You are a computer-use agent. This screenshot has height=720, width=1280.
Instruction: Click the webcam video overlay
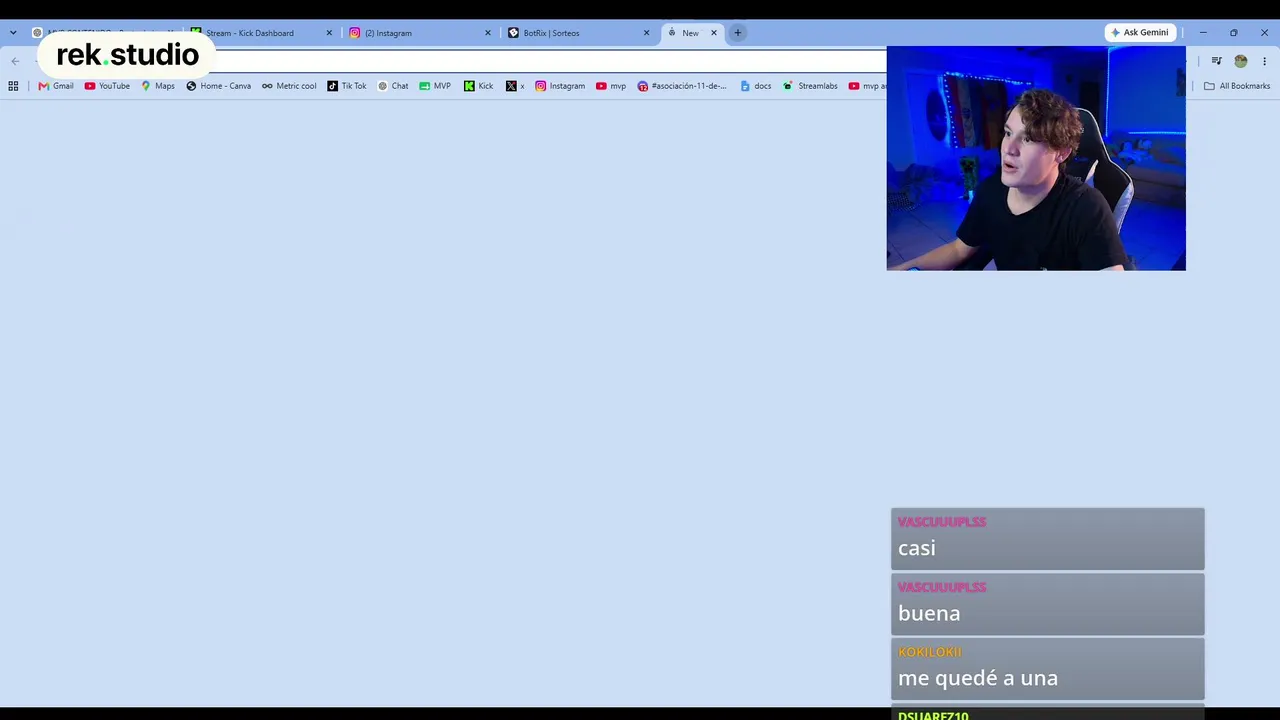(1036, 158)
